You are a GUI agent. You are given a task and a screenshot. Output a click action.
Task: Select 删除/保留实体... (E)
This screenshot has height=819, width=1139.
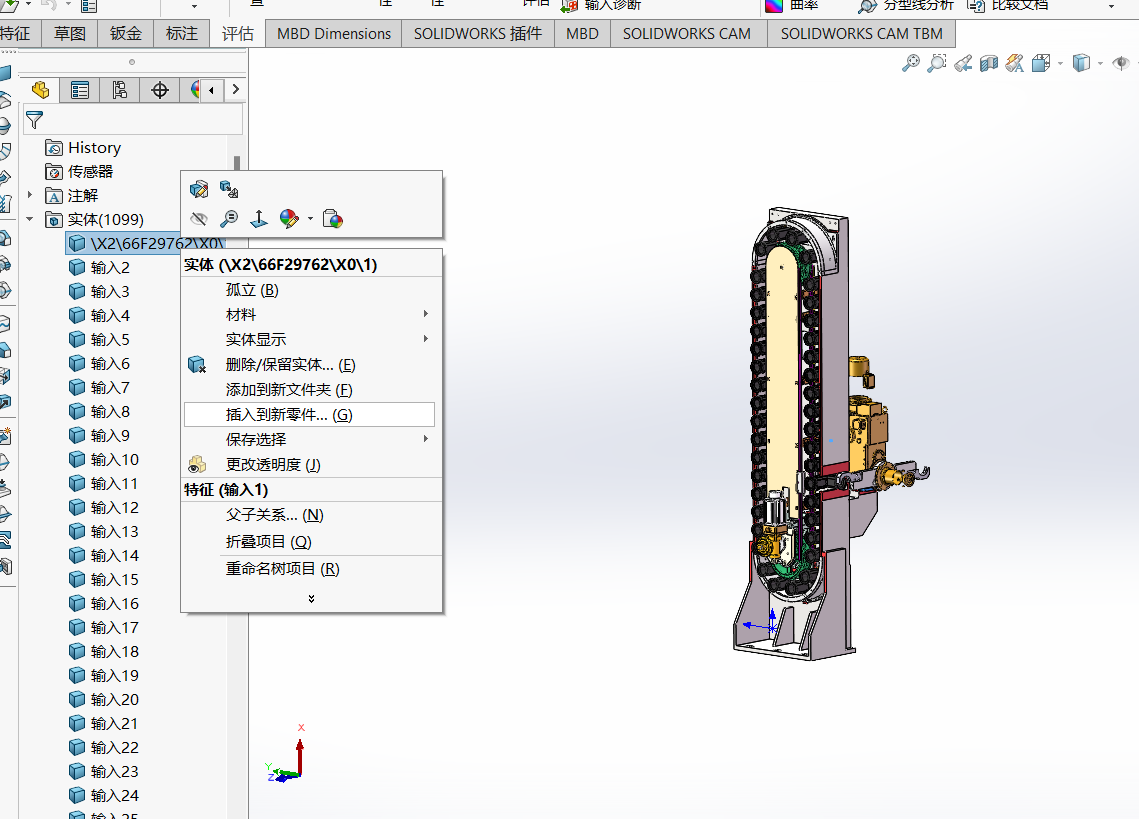pyautogui.click(x=311, y=365)
